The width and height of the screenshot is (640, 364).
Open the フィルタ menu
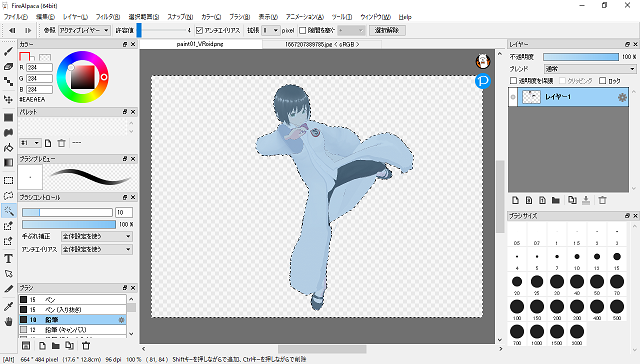[x=108, y=17]
